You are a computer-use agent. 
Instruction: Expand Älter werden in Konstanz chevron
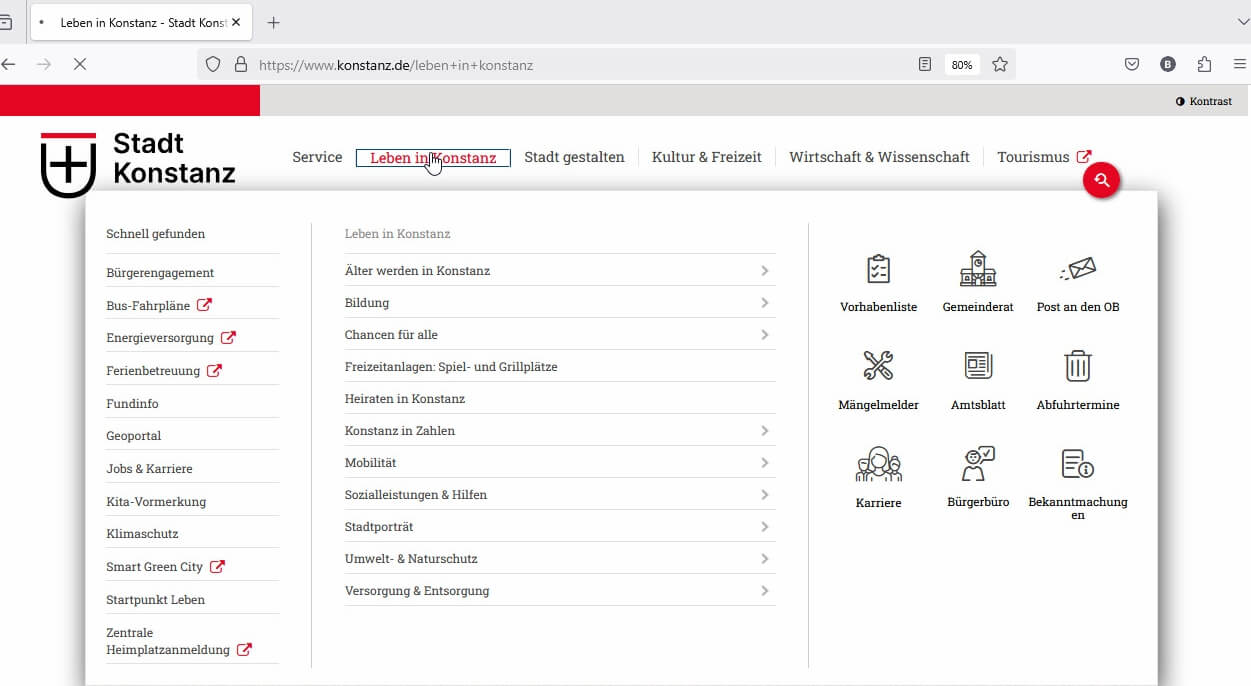(x=764, y=271)
